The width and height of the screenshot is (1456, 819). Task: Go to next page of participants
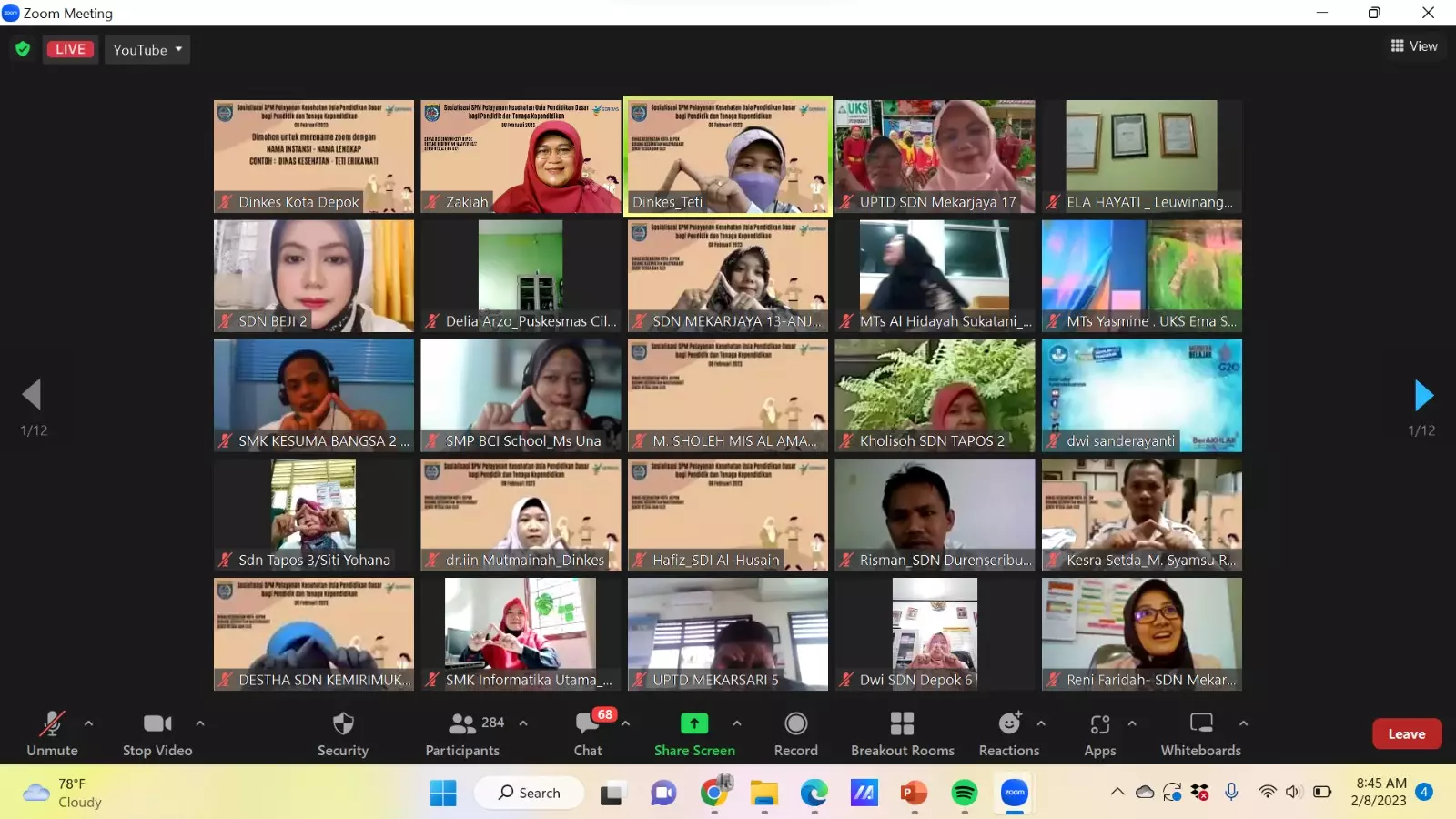click(x=1423, y=395)
